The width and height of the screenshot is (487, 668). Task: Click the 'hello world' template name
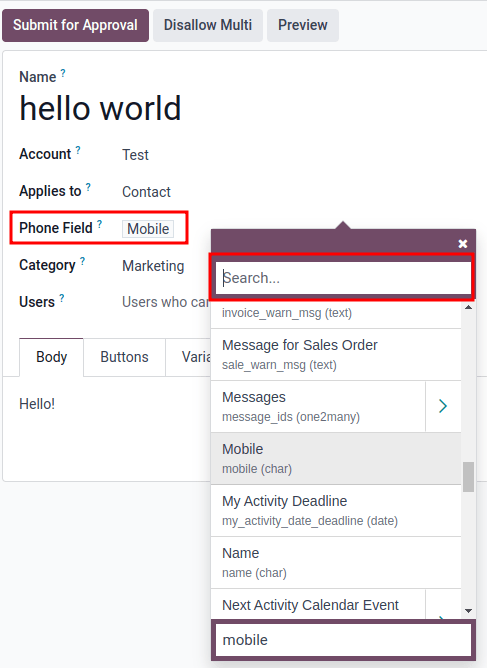(x=101, y=108)
